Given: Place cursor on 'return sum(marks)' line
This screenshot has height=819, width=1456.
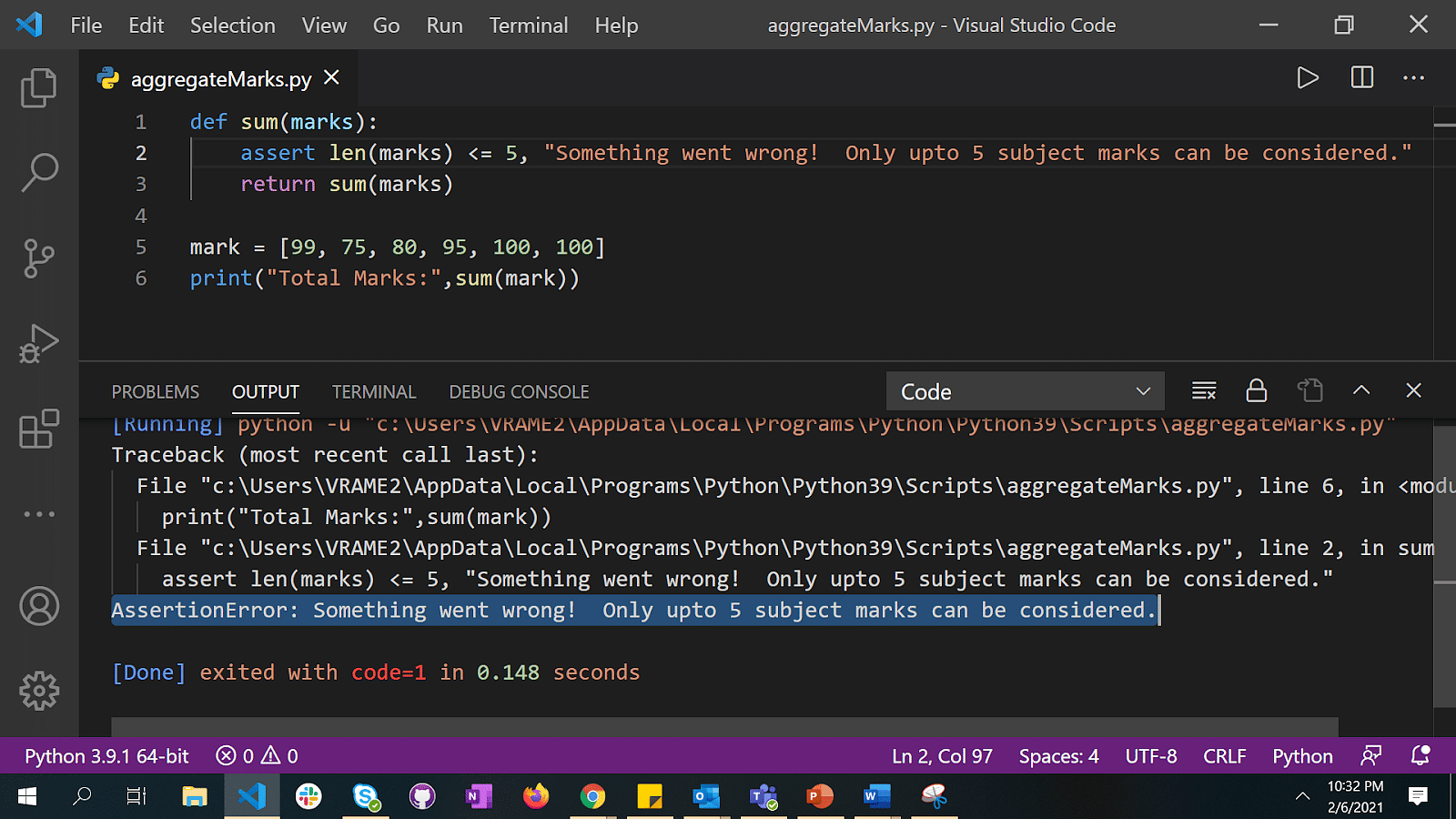Looking at the screenshot, I should pos(347,184).
